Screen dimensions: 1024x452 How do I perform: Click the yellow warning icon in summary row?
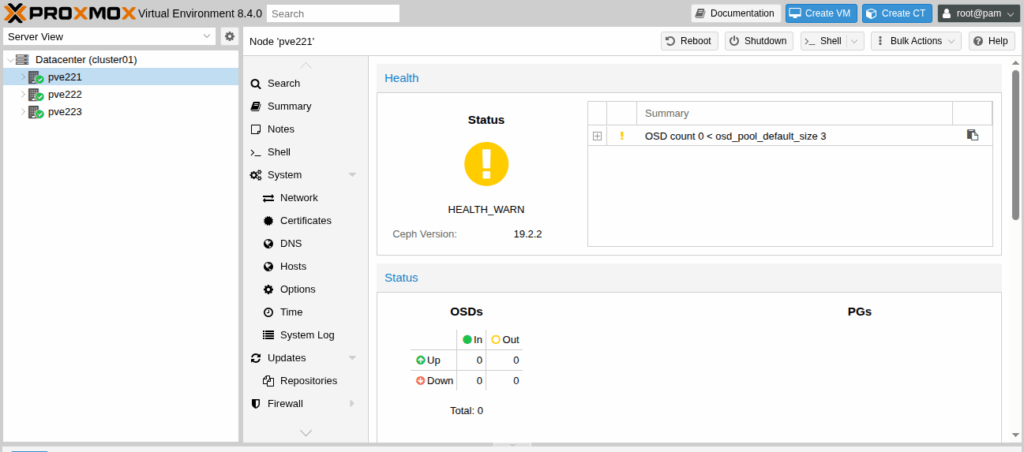pos(622,136)
